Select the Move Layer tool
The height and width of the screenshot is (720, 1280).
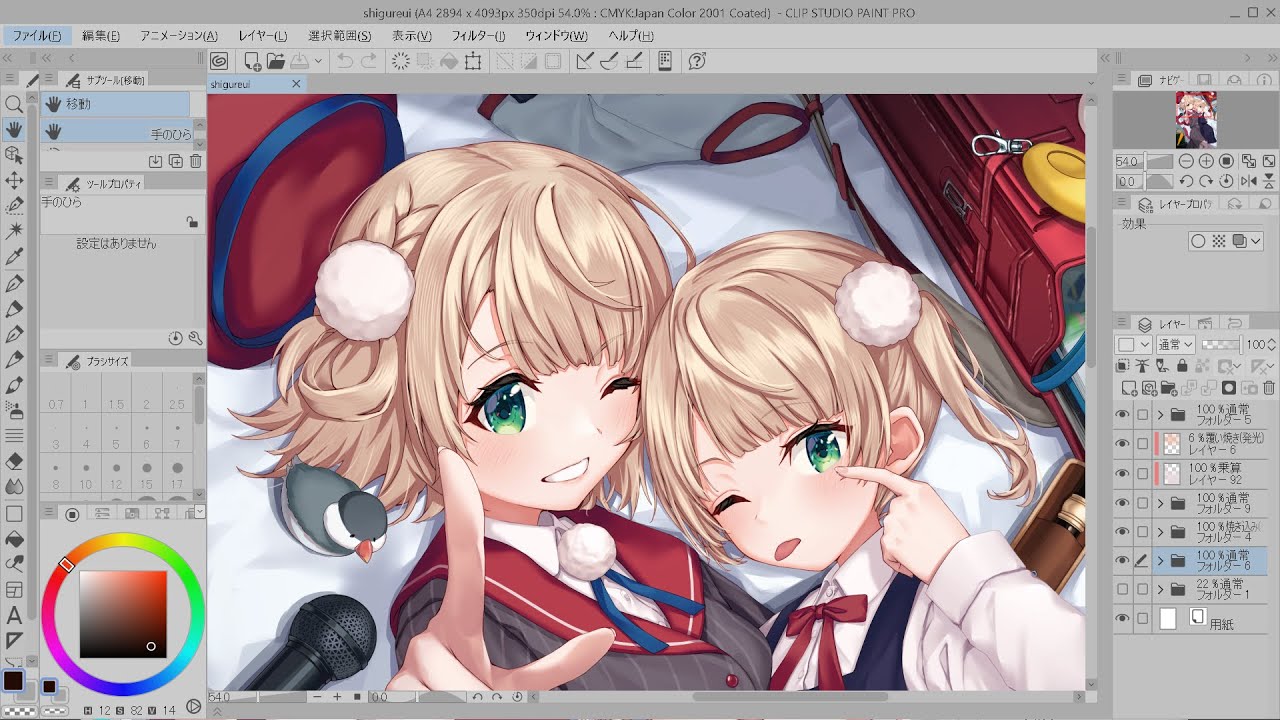tap(14, 180)
